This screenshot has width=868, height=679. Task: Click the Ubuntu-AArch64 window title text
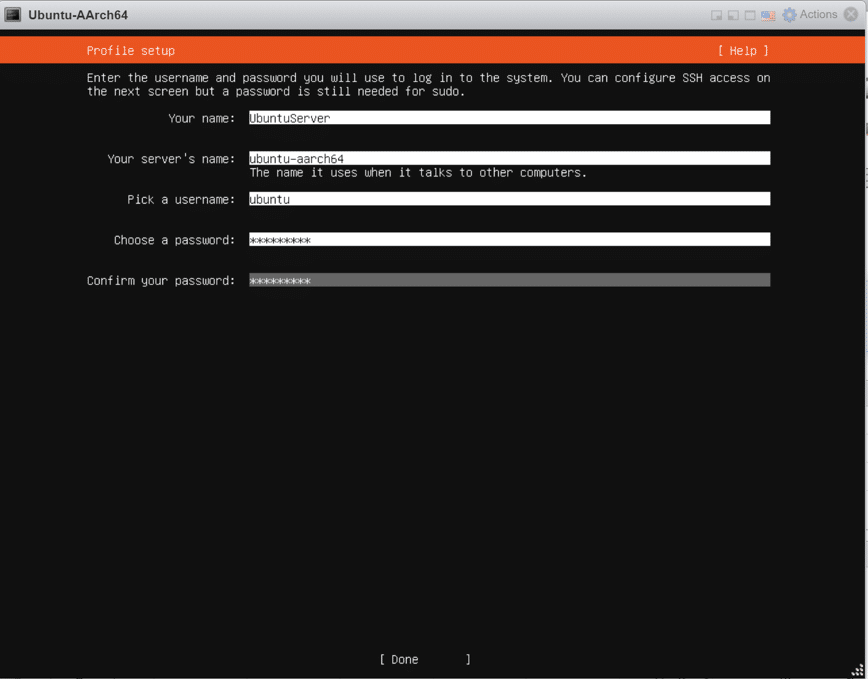pos(78,15)
